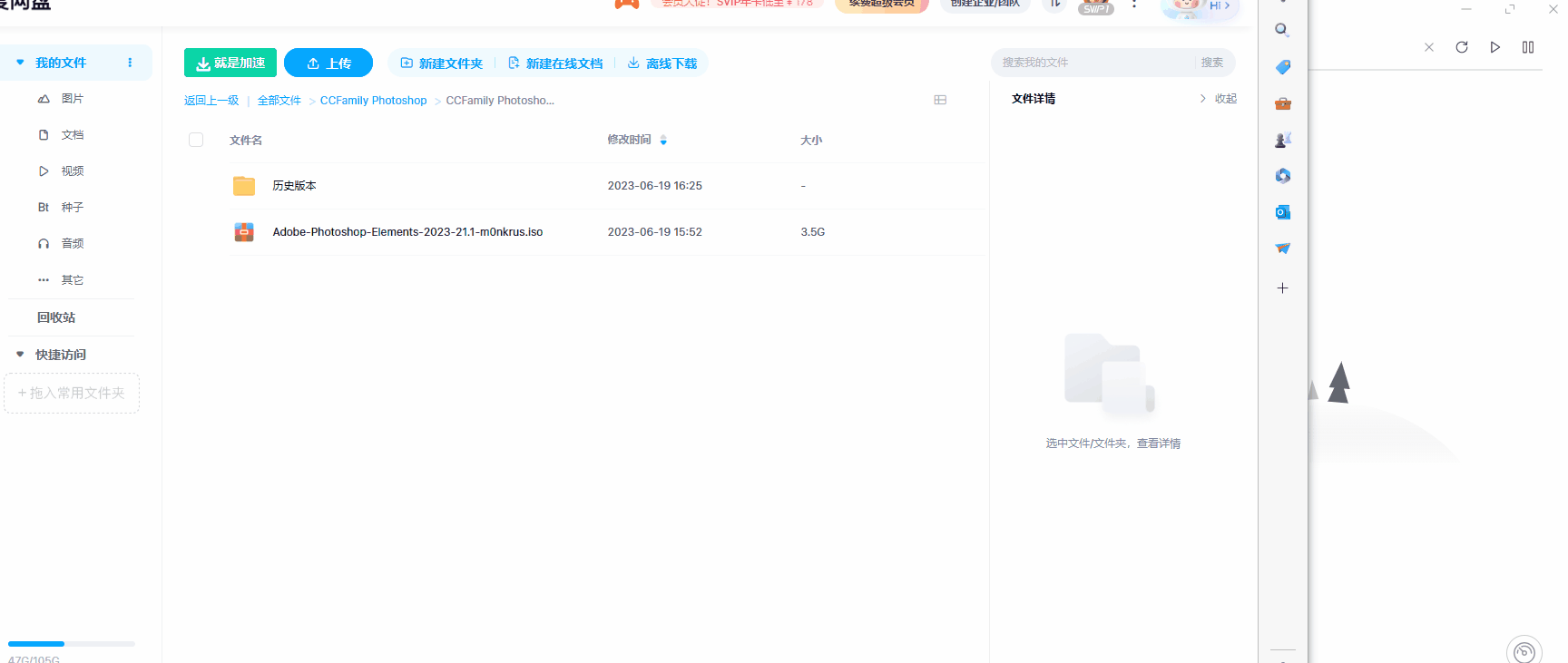1568x663 pixels.
Task: Click the plus icon to add sidebar app
Action: (x=1282, y=288)
